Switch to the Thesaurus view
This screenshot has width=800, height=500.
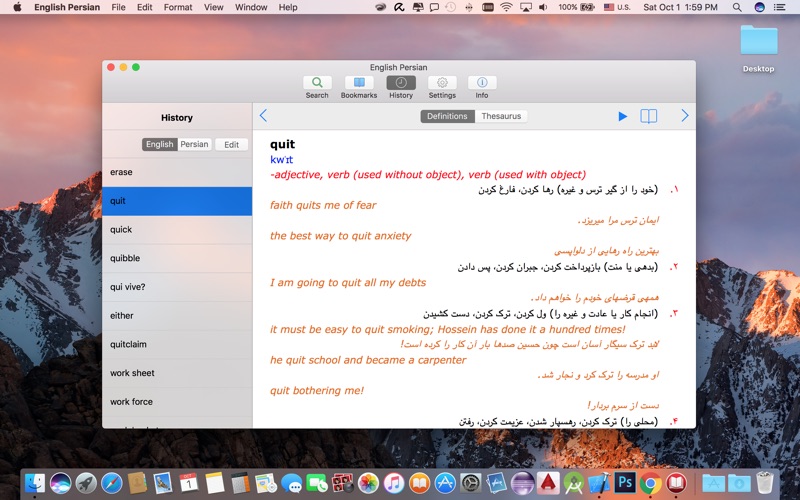(x=501, y=116)
